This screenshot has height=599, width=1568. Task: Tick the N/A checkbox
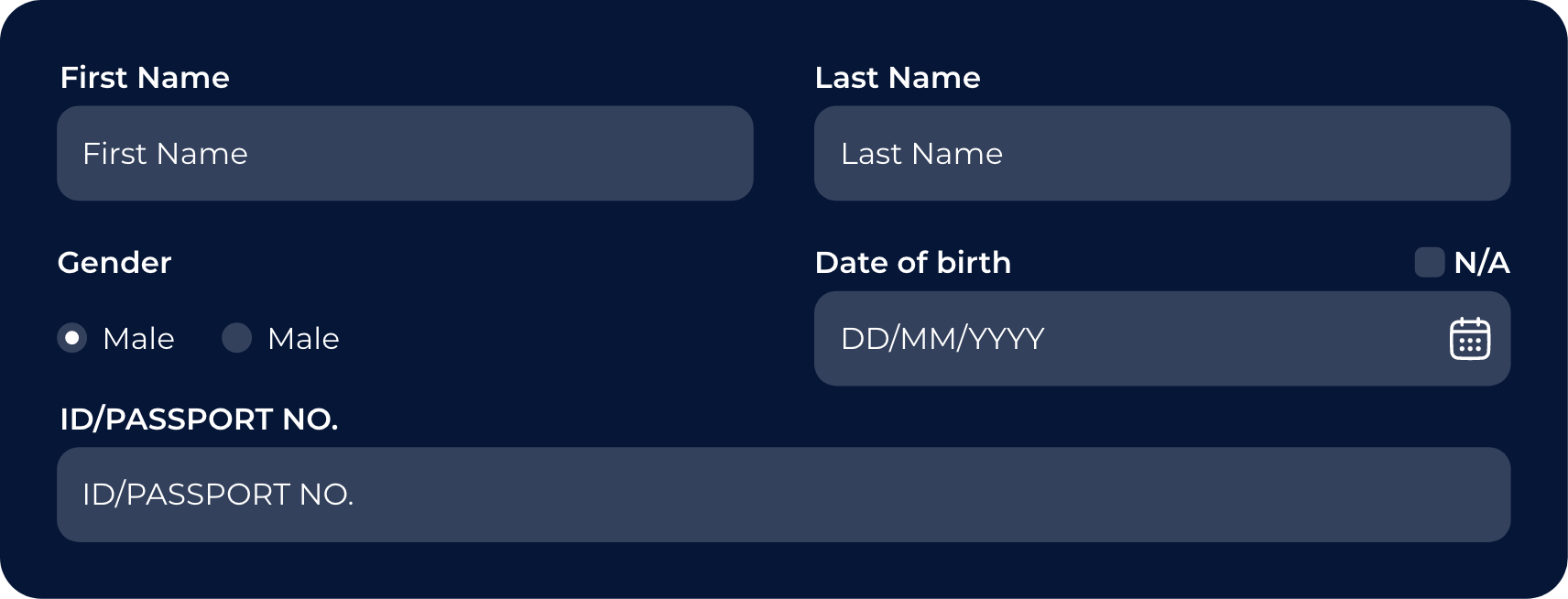[x=1429, y=262]
